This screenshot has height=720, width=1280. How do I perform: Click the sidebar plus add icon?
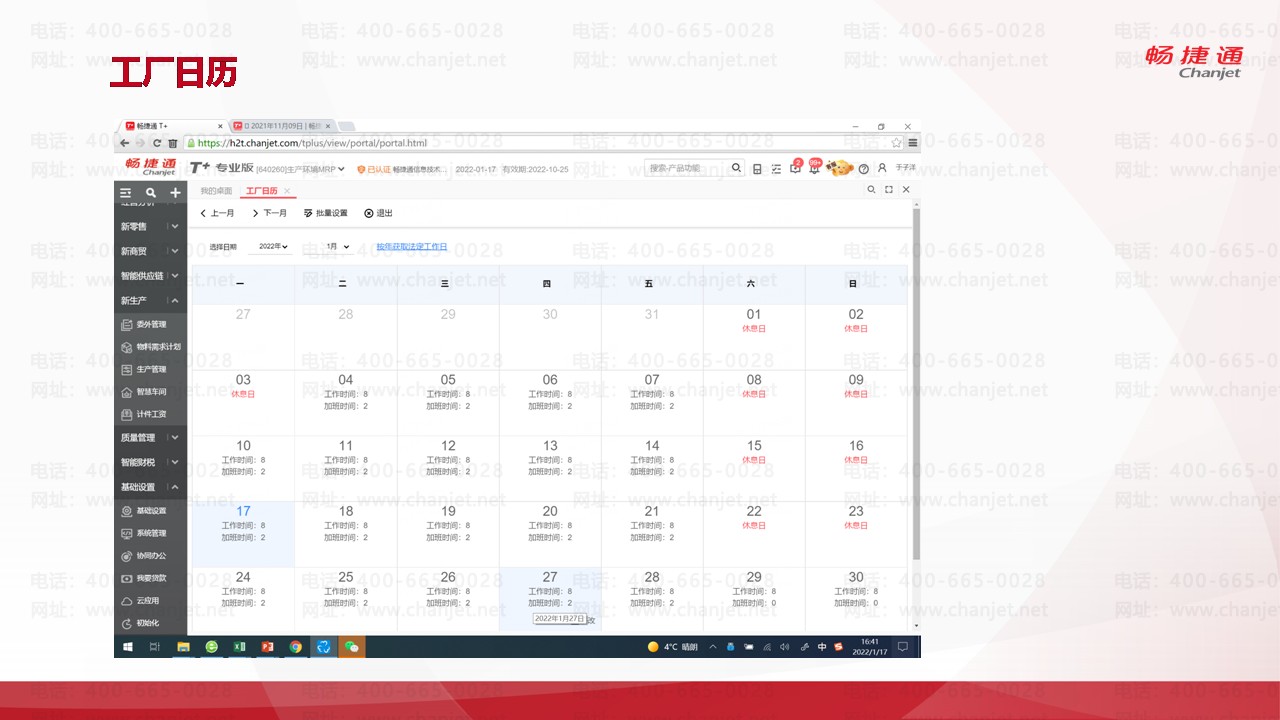click(x=175, y=193)
